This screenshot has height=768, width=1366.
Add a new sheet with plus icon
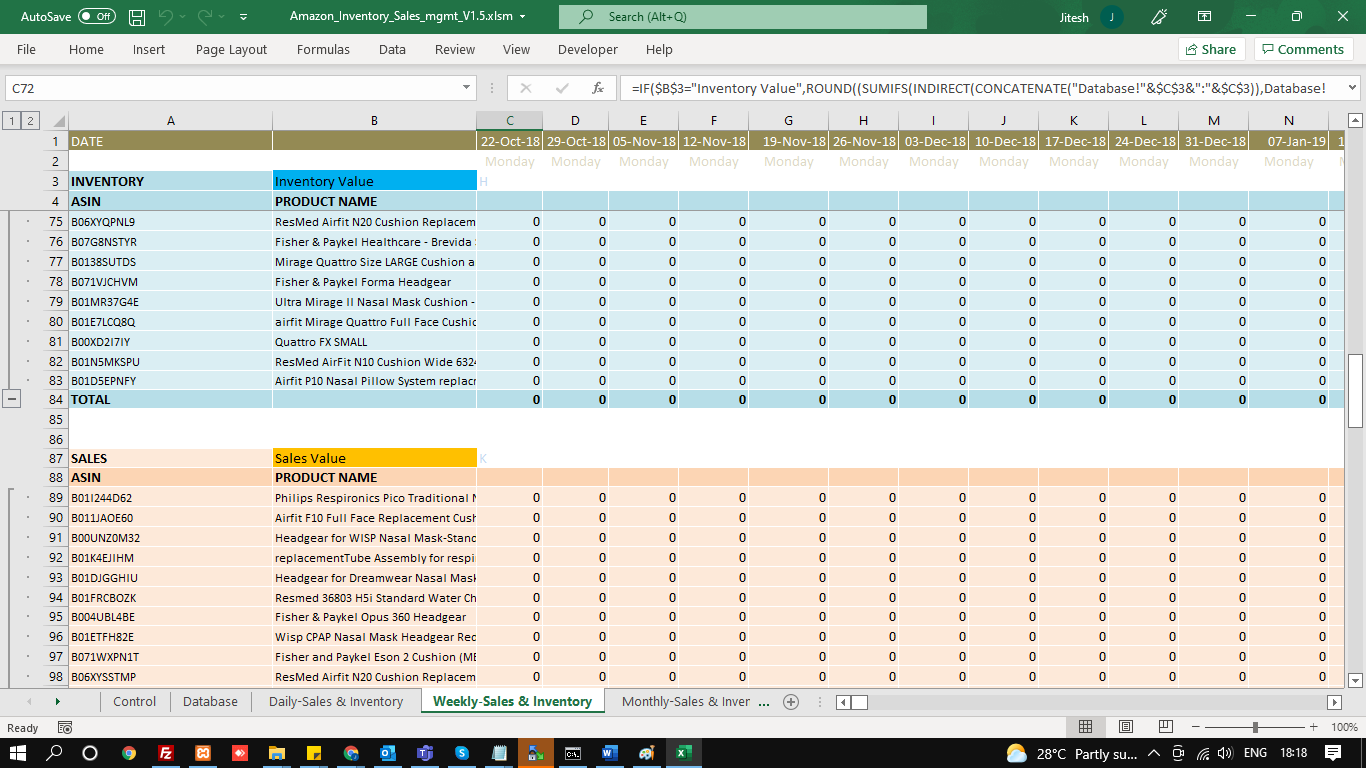pos(791,702)
